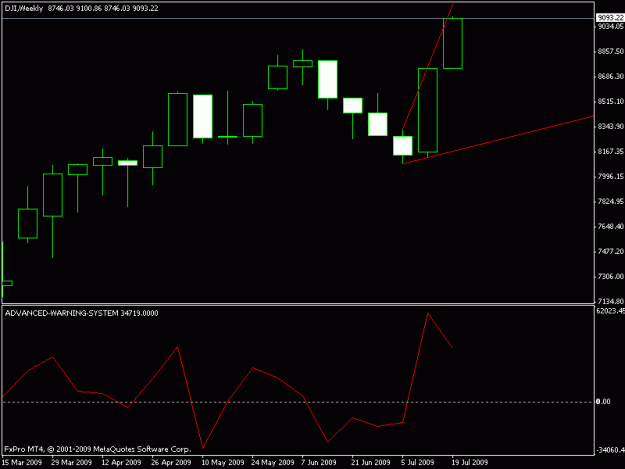The width and height of the screenshot is (625, 469).
Task: Click the 8343.90 price scale label
Action: [610, 126]
